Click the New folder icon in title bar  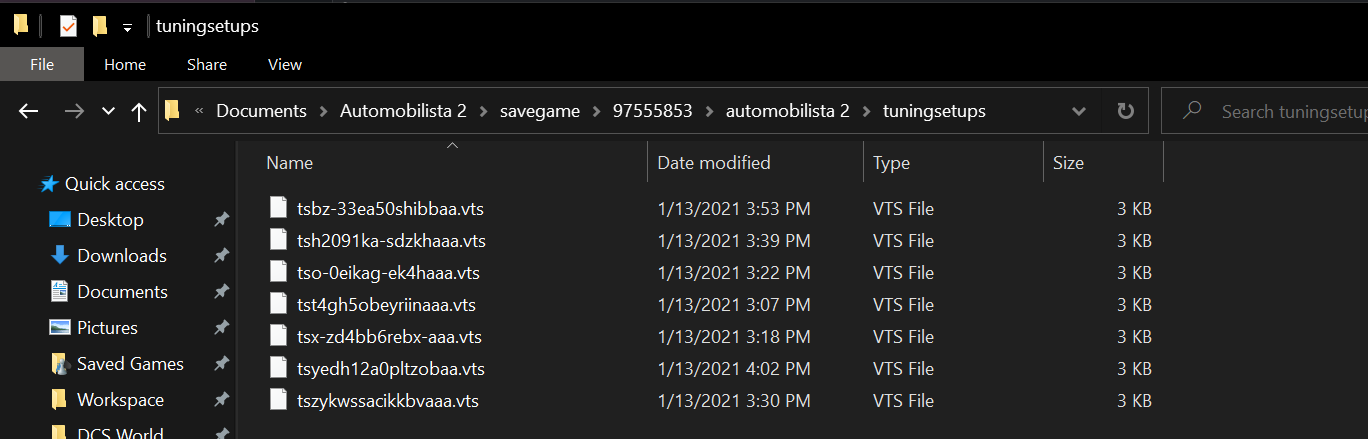[x=99, y=26]
